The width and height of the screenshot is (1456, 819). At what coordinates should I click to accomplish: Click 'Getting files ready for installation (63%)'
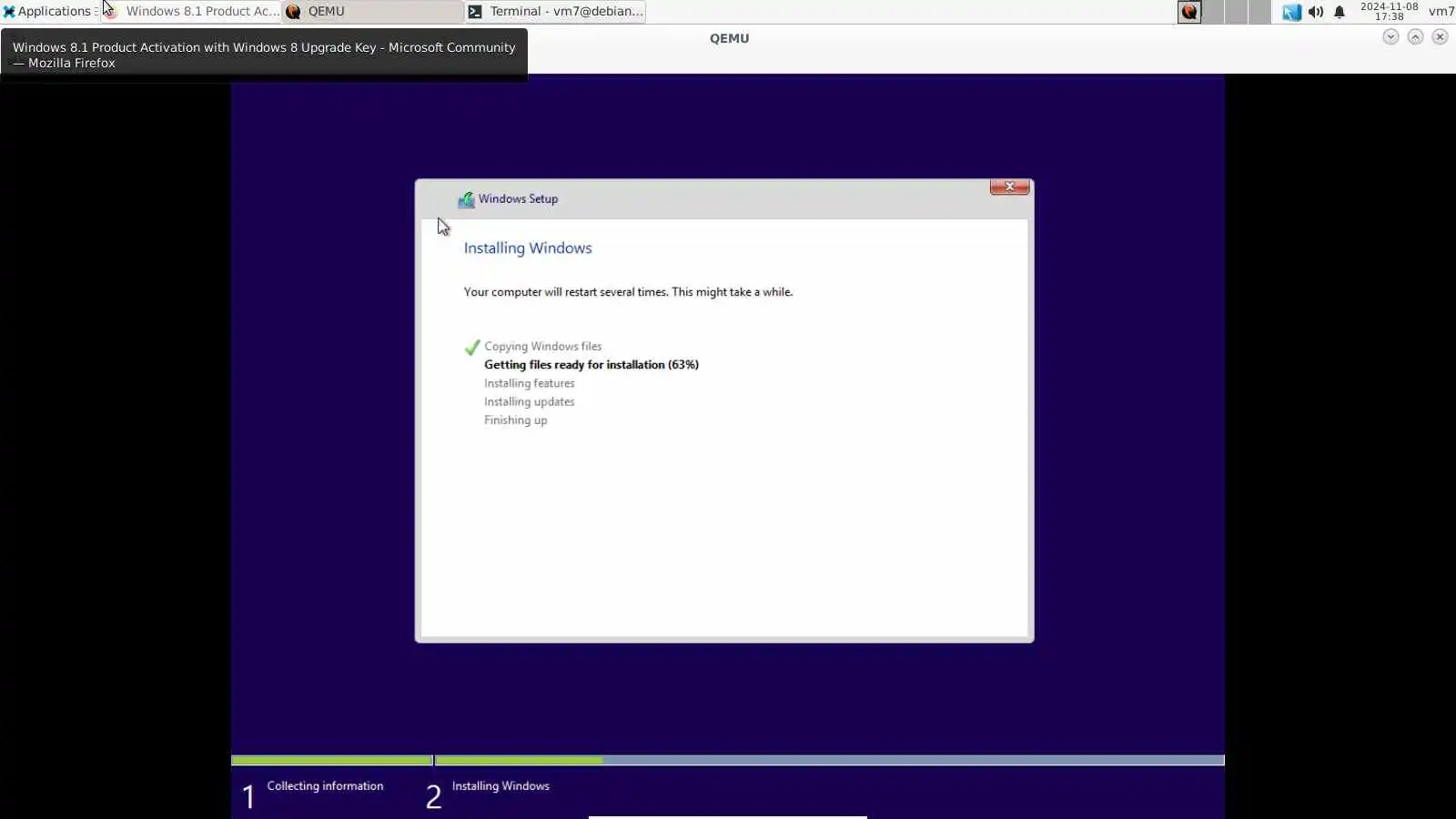coord(591,365)
